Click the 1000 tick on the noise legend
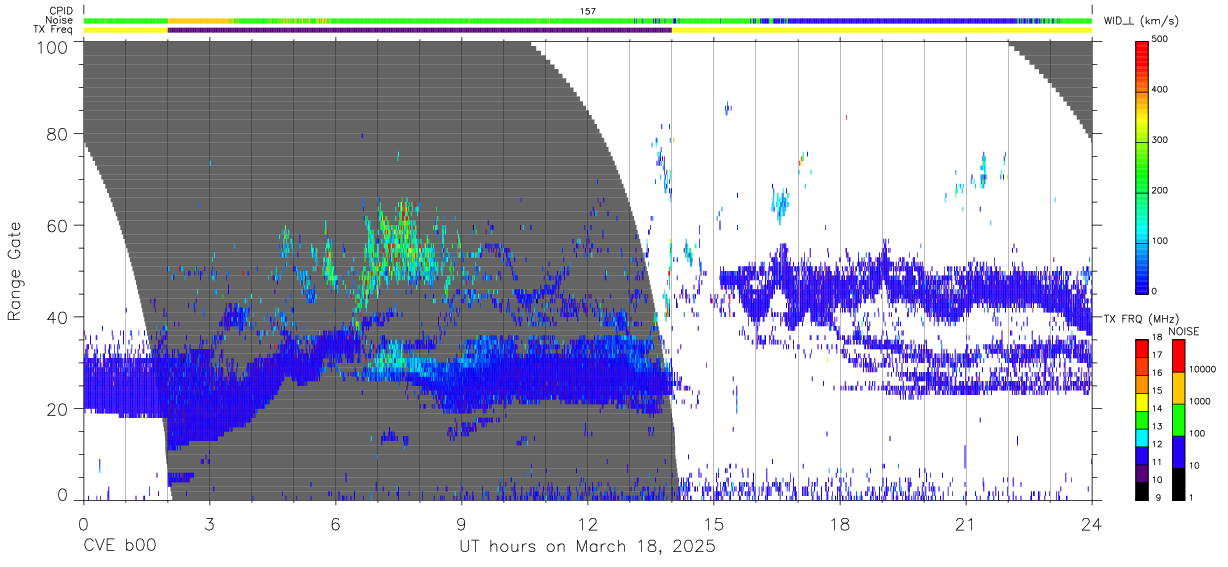The height and width of the screenshot is (567, 1228). (1198, 401)
